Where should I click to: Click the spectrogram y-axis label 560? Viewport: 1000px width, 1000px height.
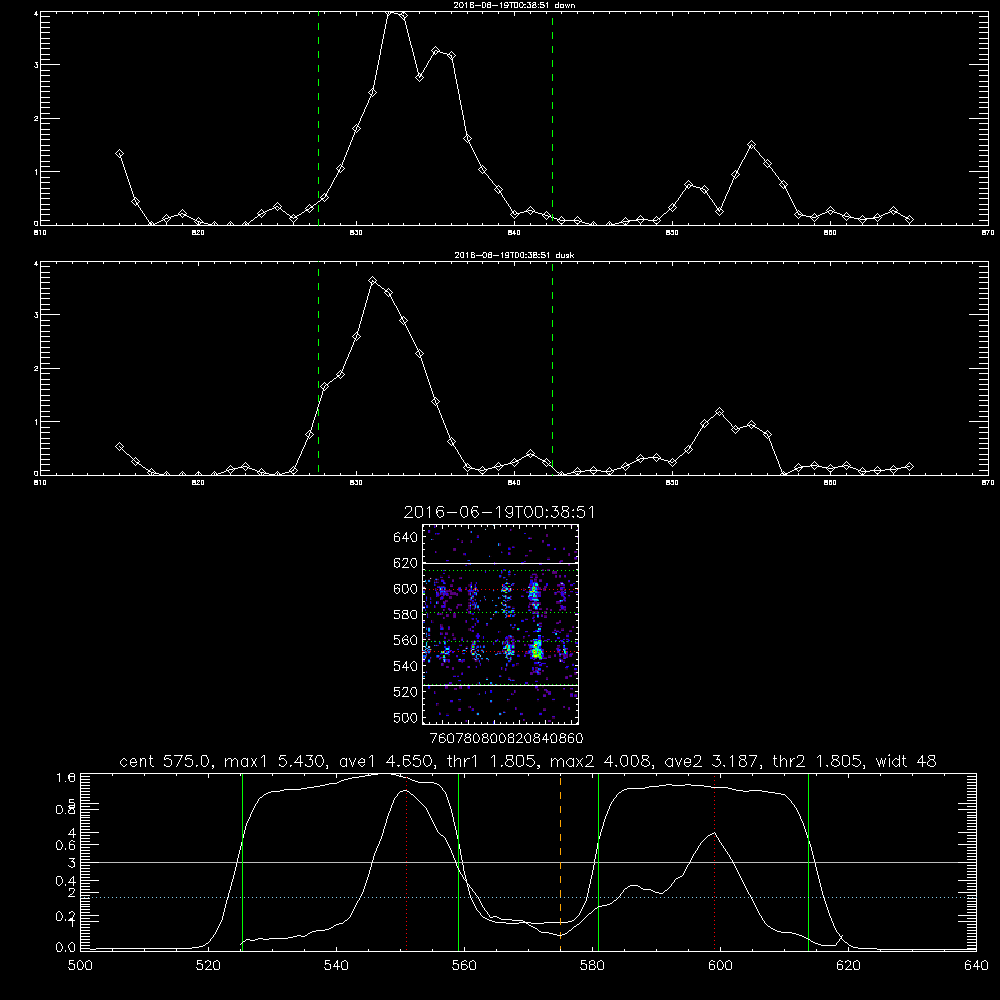click(x=406, y=640)
